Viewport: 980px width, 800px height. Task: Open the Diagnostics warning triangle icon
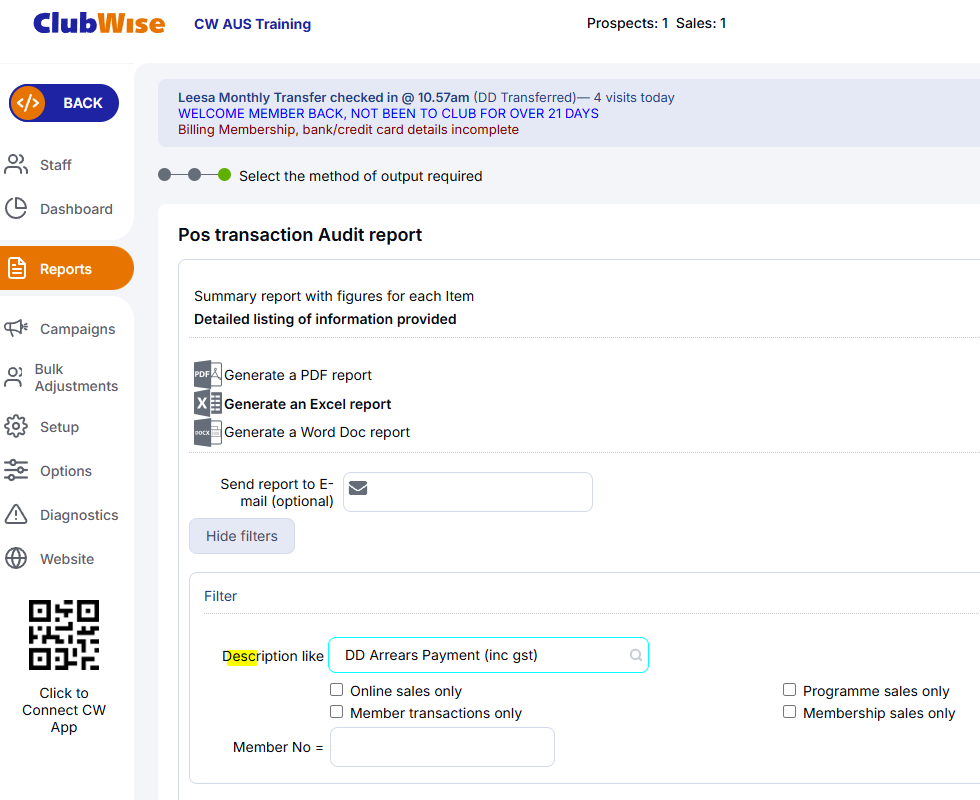pos(16,514)
